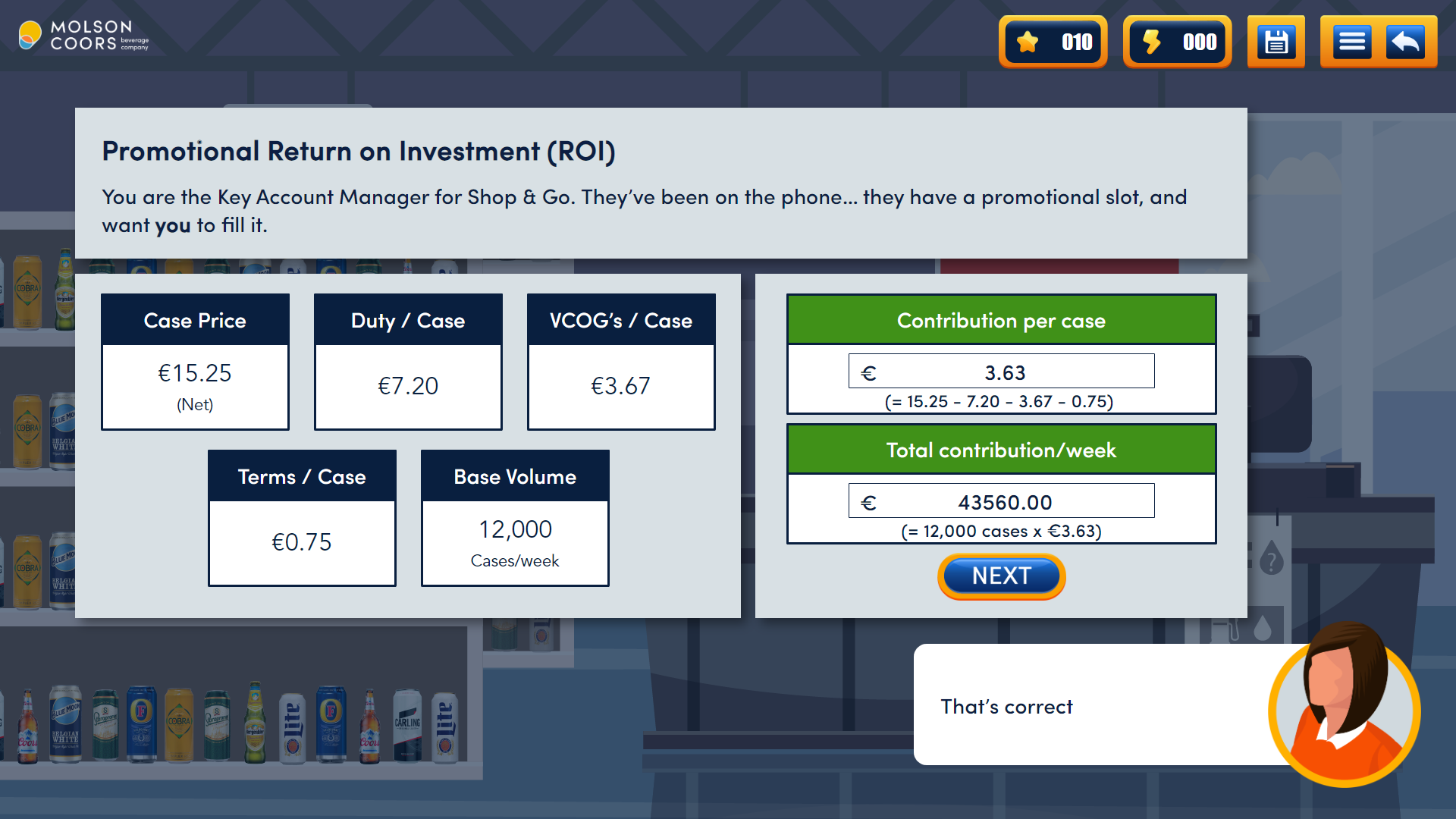1456x819 pixels.
Task: Click the back arrow icon
Action: click(x=1405, y=42)
